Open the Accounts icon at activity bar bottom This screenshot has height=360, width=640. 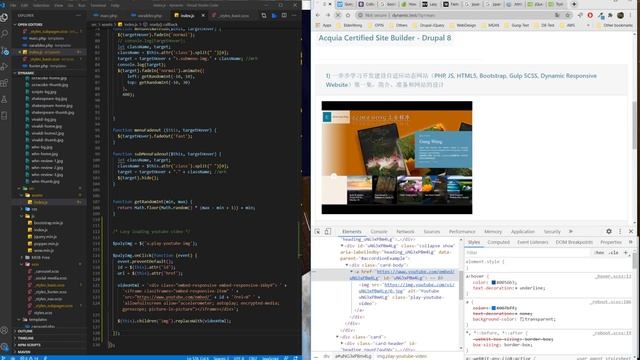pyautogui.click(x=4, y=330)
